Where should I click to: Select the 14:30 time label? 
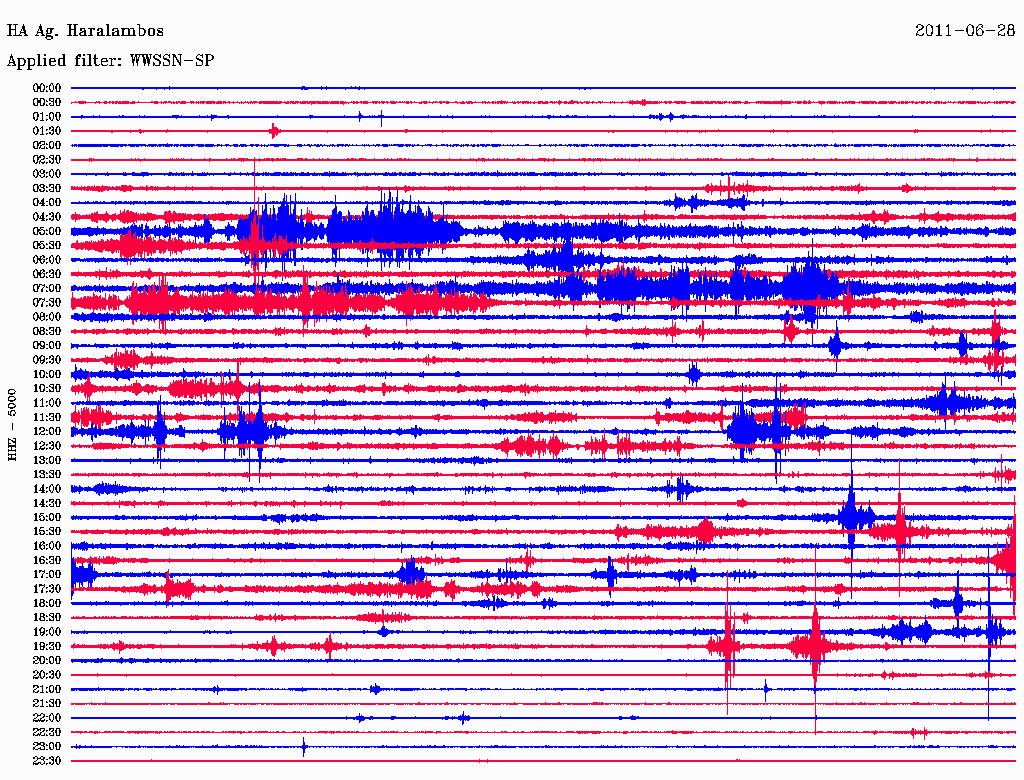[47, 504]
